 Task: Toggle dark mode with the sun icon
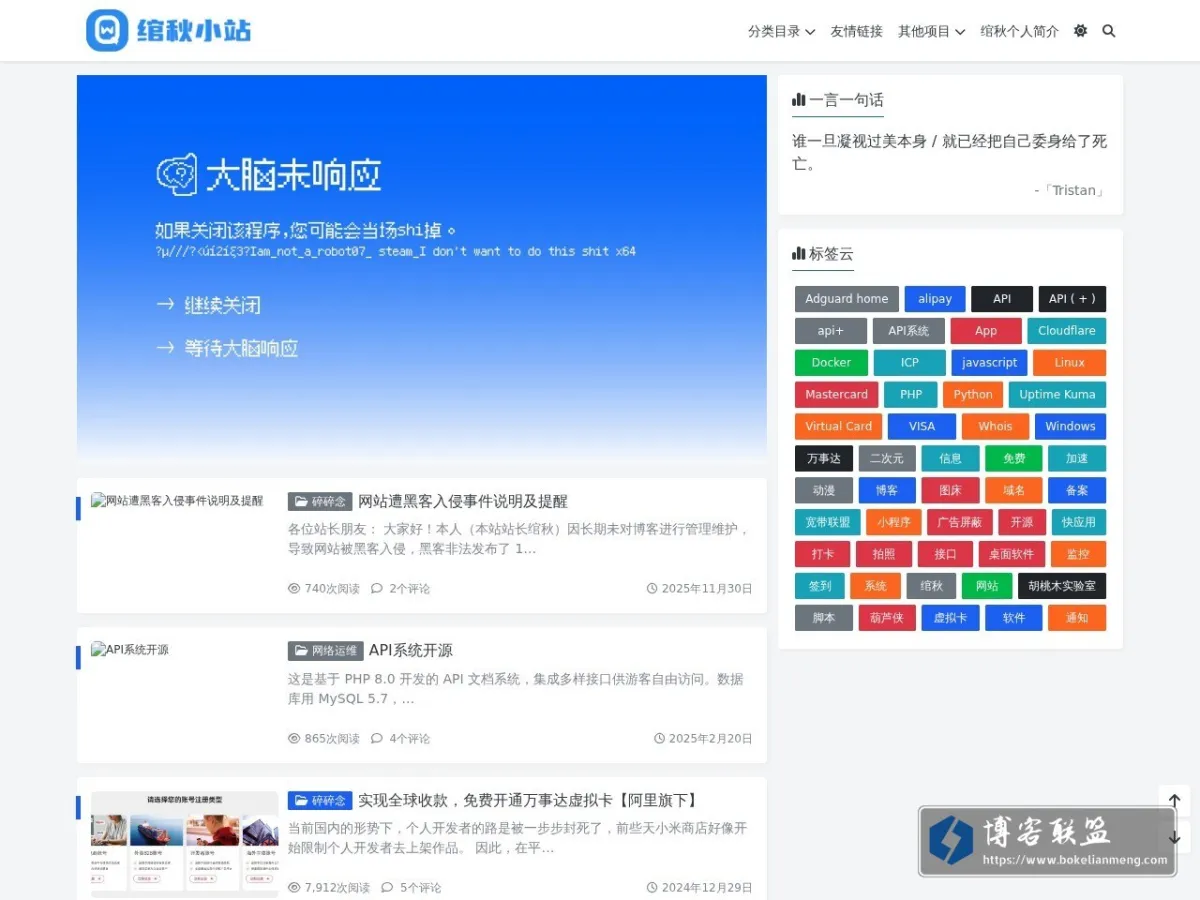pyautogui.click(x=1080, y=31)
